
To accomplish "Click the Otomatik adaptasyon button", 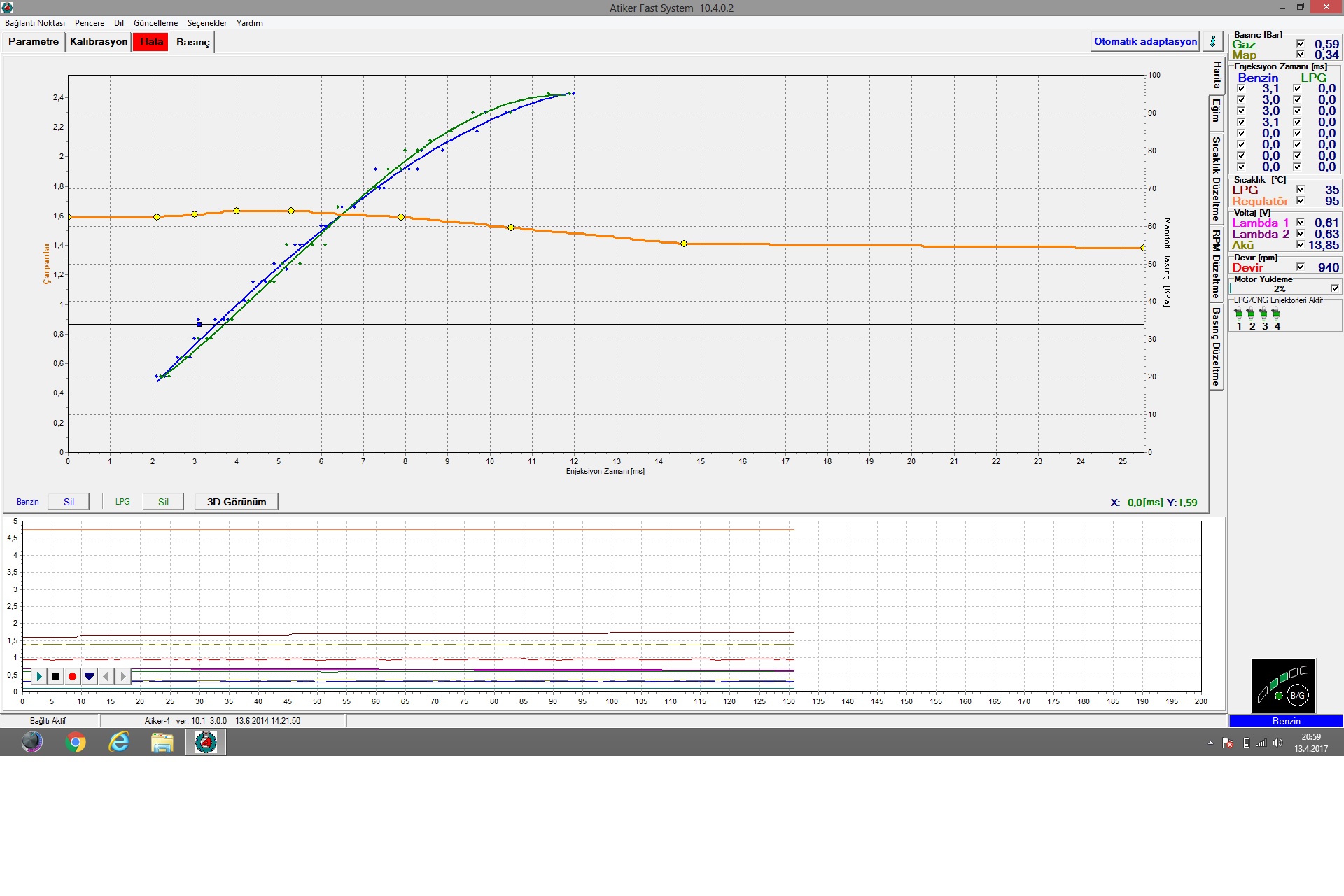I will coord(1145,41).
